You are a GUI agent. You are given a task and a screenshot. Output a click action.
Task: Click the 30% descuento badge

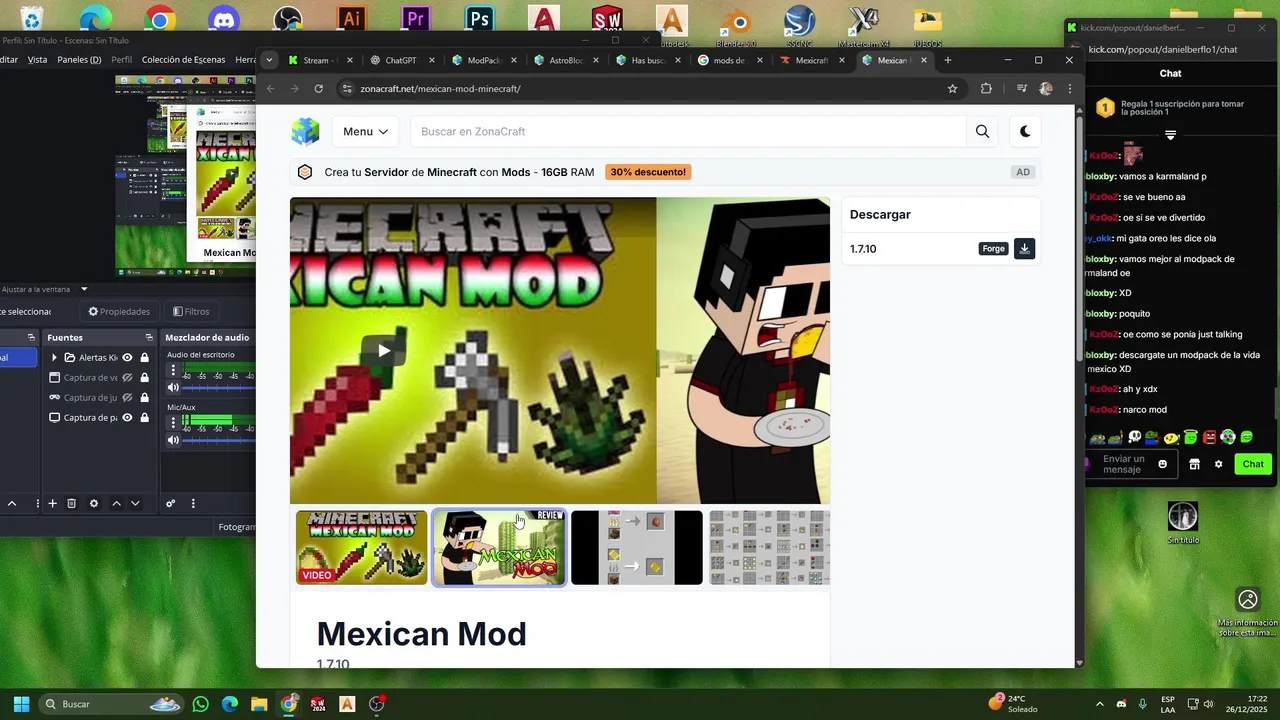tap(648, 172)
